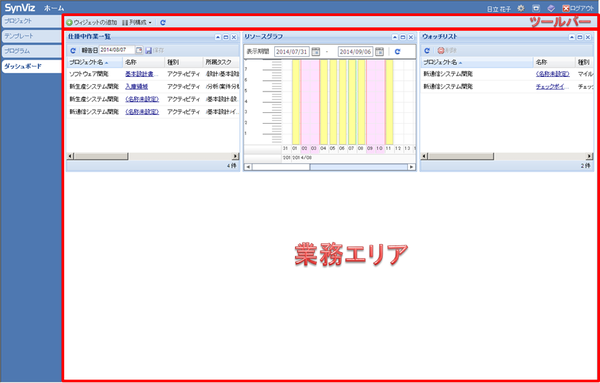Viewport: 600px width, 383px height.
Task: Click the SynViz logo
Action: pyautogui.click(x=20, y=8)
